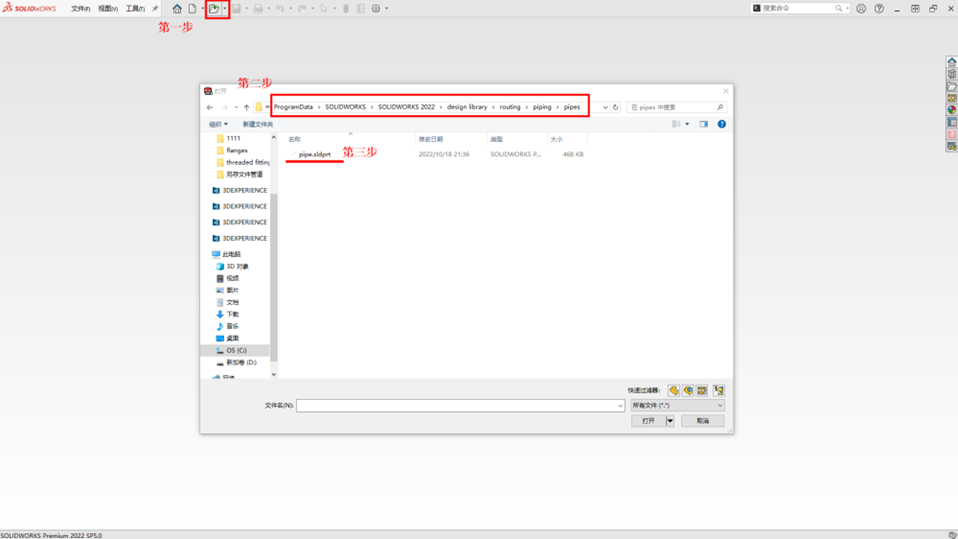
Task: Click ProgramData in the address path
Action: [x=293, y=107]
